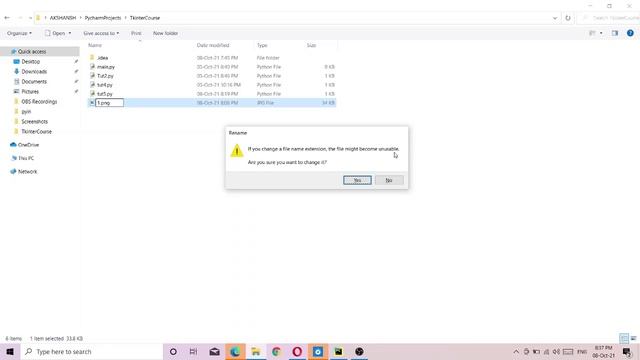Open Task View on the taskbar
Image resolution: width=640 pixels, height=360 pixels.
[x=193, y=351]
